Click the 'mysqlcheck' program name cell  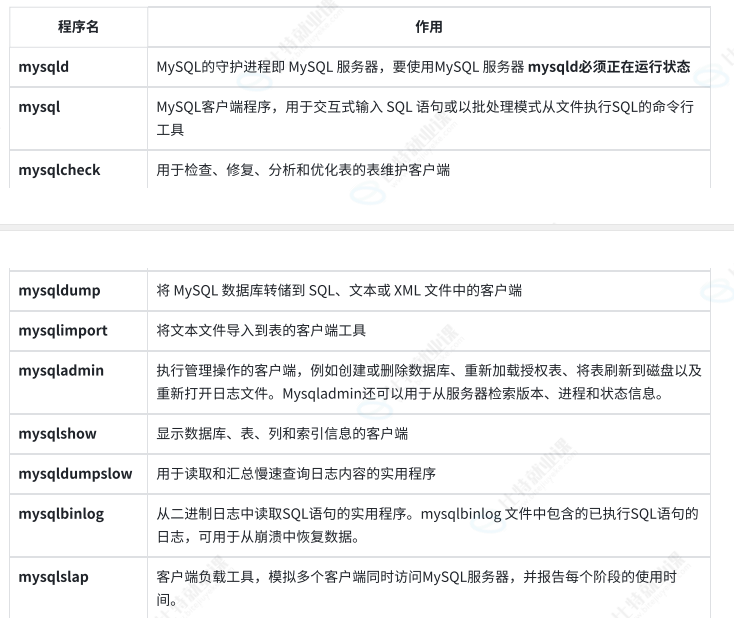[78, 169]
